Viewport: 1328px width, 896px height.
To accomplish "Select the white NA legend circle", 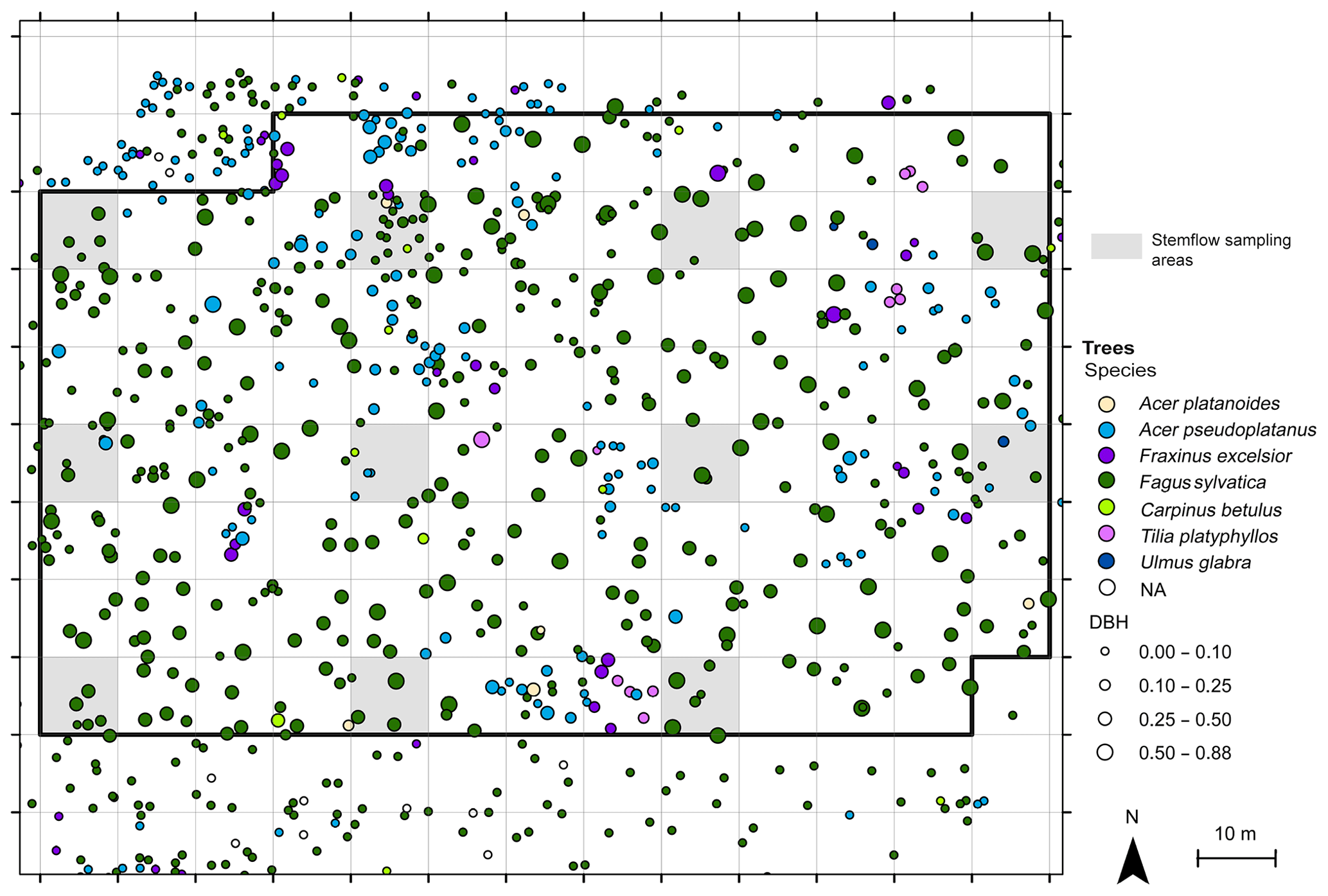I will pos(1106,588).
